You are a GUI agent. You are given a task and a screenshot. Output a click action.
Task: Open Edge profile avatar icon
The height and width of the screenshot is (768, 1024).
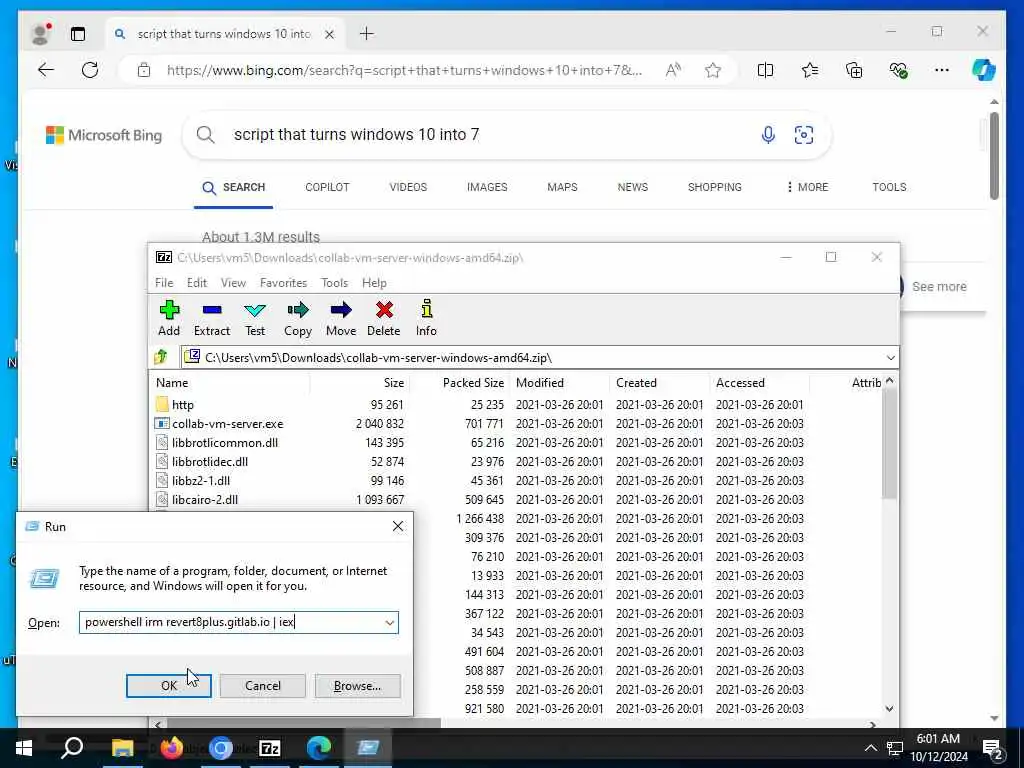41,34
